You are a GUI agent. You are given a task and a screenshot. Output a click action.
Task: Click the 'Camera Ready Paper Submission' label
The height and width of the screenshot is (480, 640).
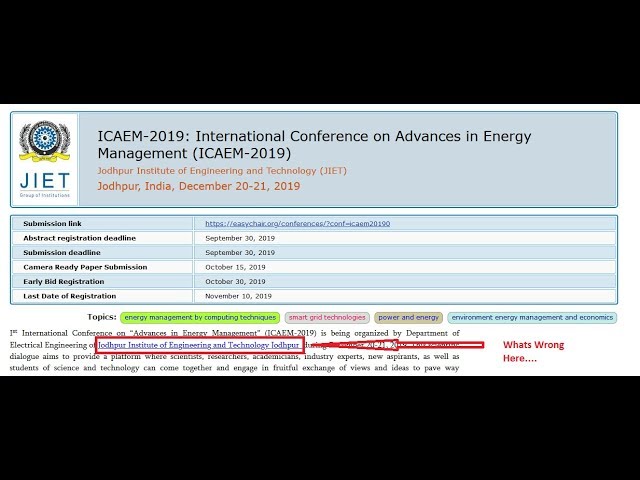(85, 267)
